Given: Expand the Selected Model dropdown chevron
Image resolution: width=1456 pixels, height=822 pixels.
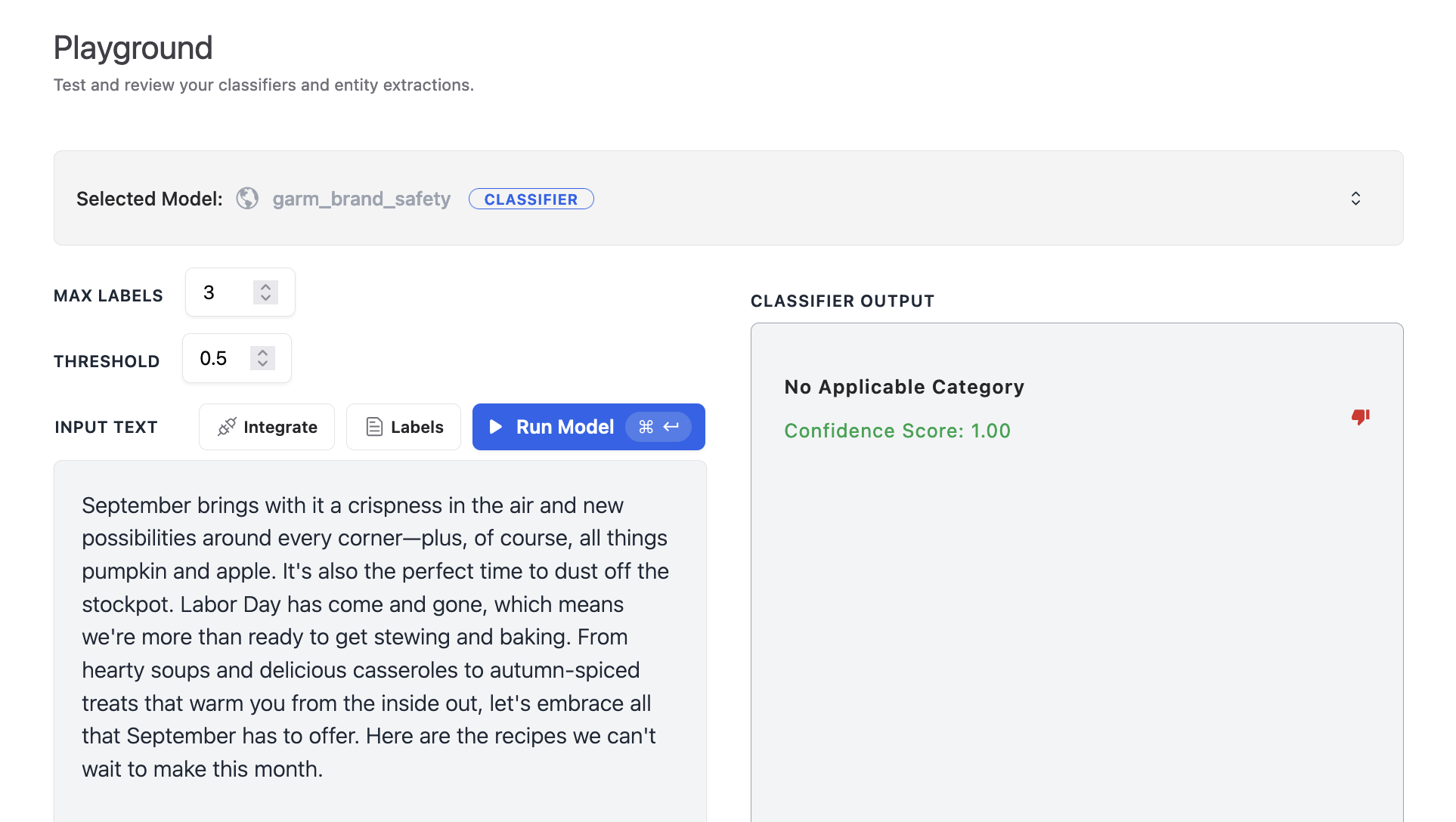Looking at the screenshot, I should [x=1355, y=198].
